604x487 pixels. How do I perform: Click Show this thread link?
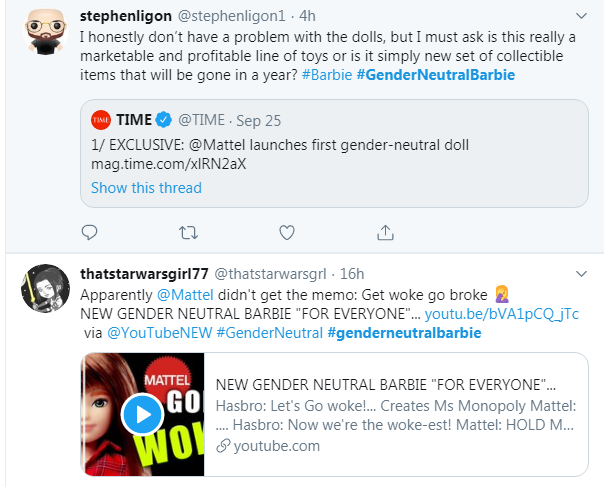tap(146, 188)
